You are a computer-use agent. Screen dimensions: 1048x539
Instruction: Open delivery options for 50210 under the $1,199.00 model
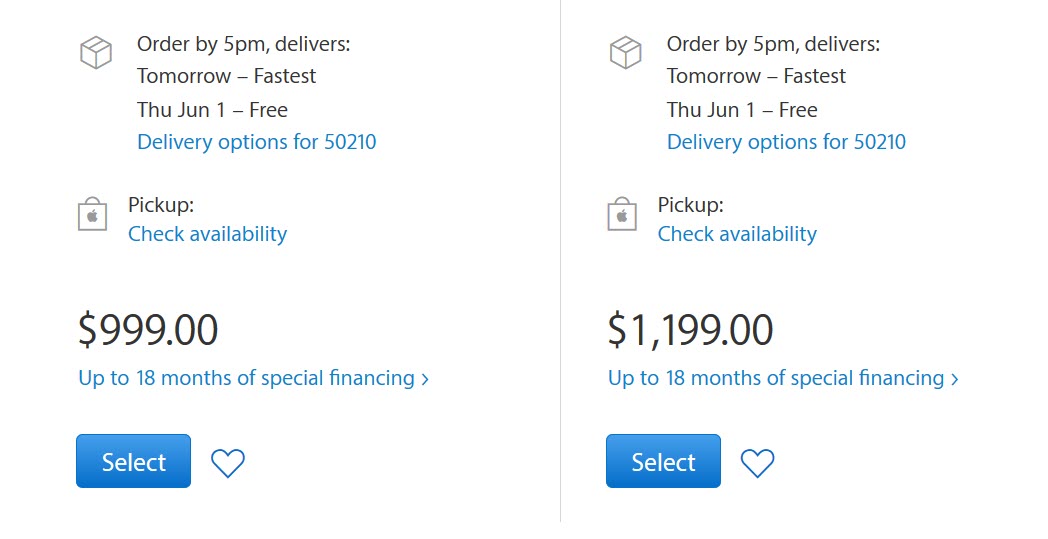click(x=786, y=142)
